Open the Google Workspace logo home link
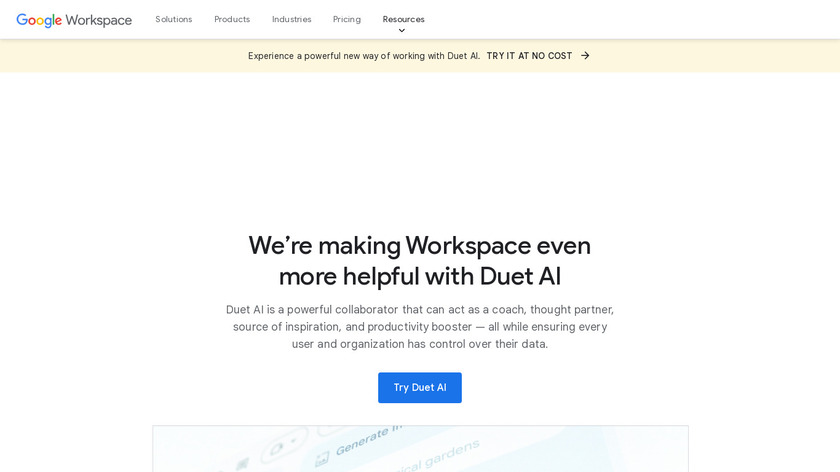Viewport: 840px width, 472px height. point(74,20)
